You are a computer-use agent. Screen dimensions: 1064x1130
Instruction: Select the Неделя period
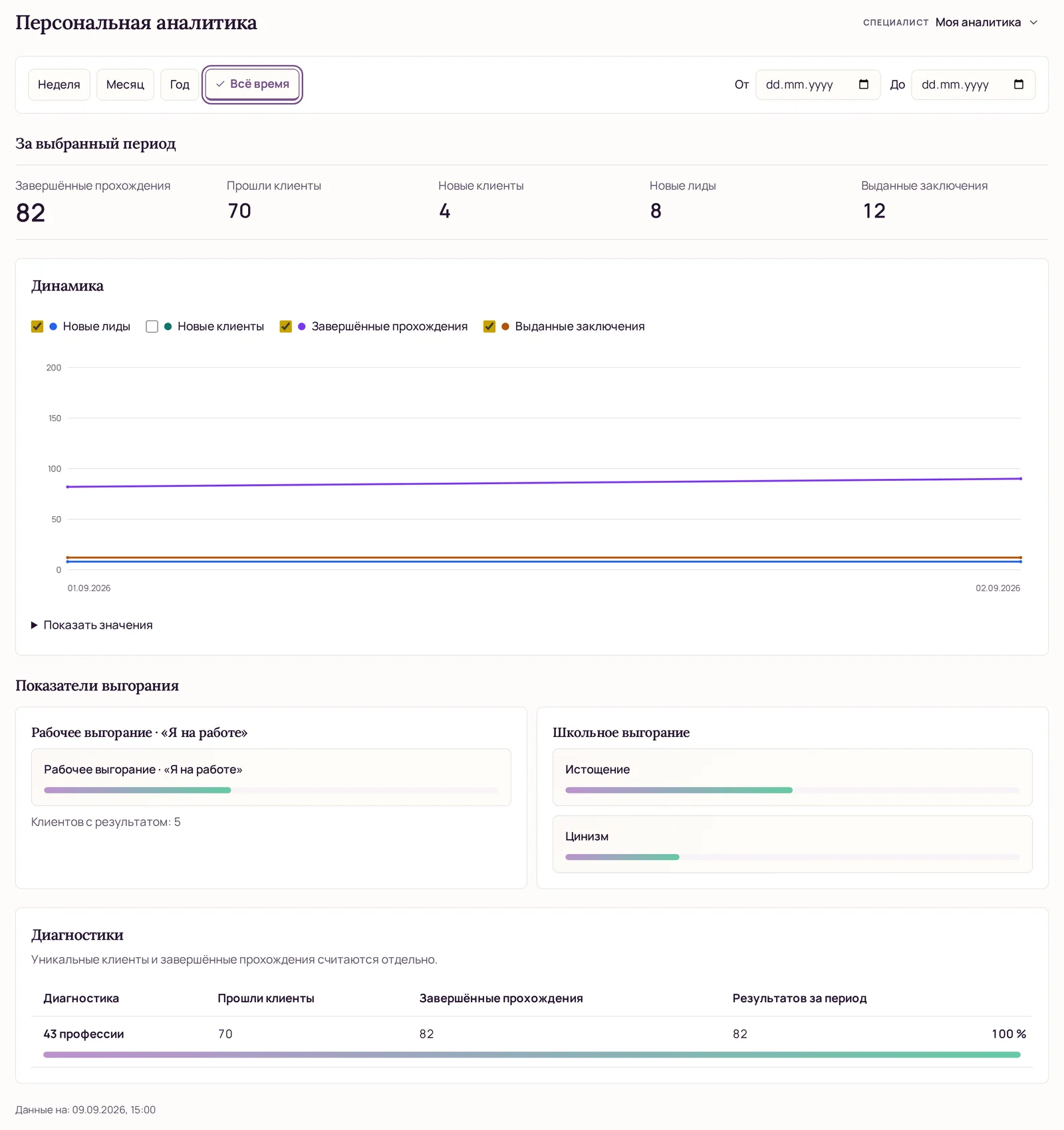pyautogui.click(x=59, y=84)
